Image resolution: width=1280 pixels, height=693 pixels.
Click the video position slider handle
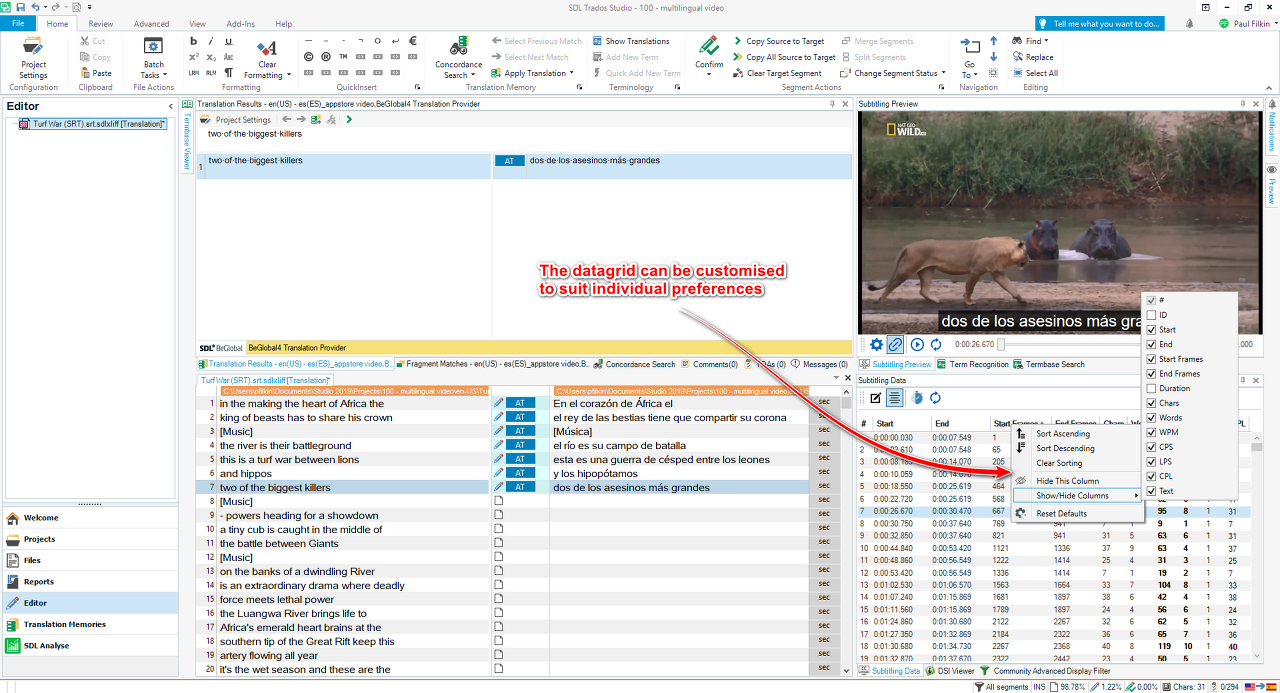1000,344
